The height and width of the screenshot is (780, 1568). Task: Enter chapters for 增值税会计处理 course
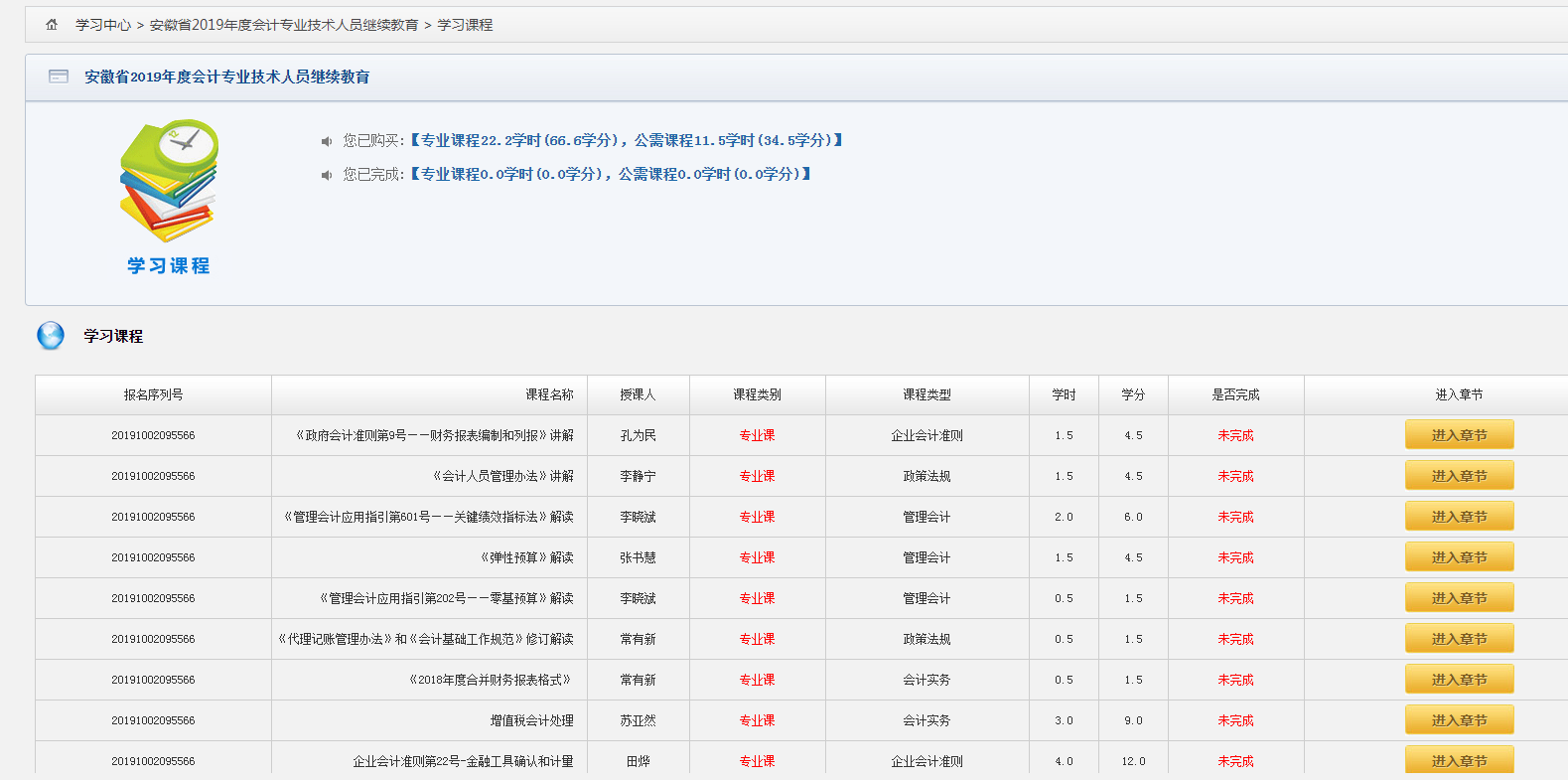[x=1459, y=720]
